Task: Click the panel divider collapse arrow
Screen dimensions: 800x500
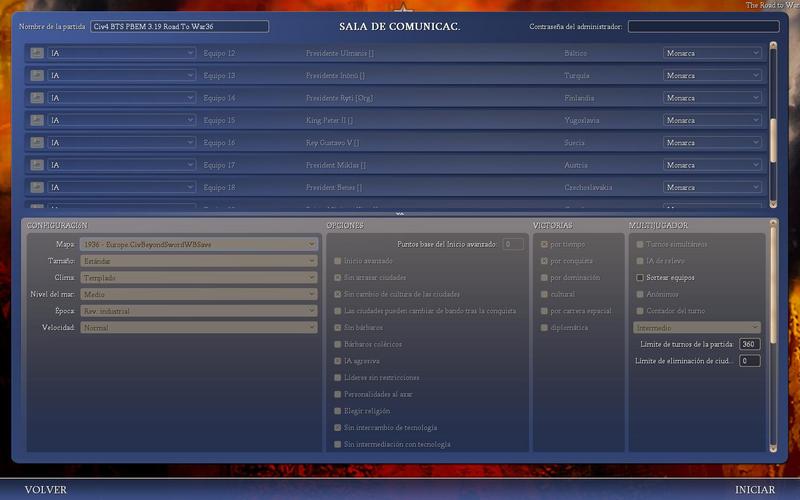Action: 400,213
